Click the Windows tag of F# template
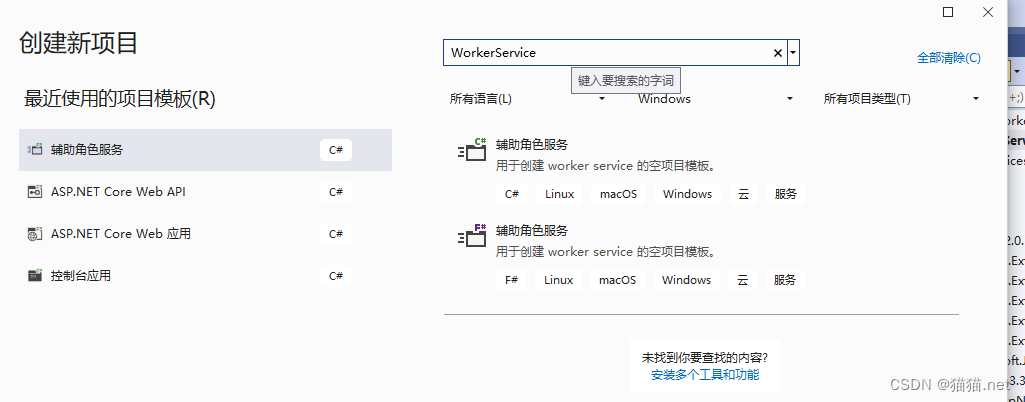The image size is (1025, 402). [x=686, y=280]
